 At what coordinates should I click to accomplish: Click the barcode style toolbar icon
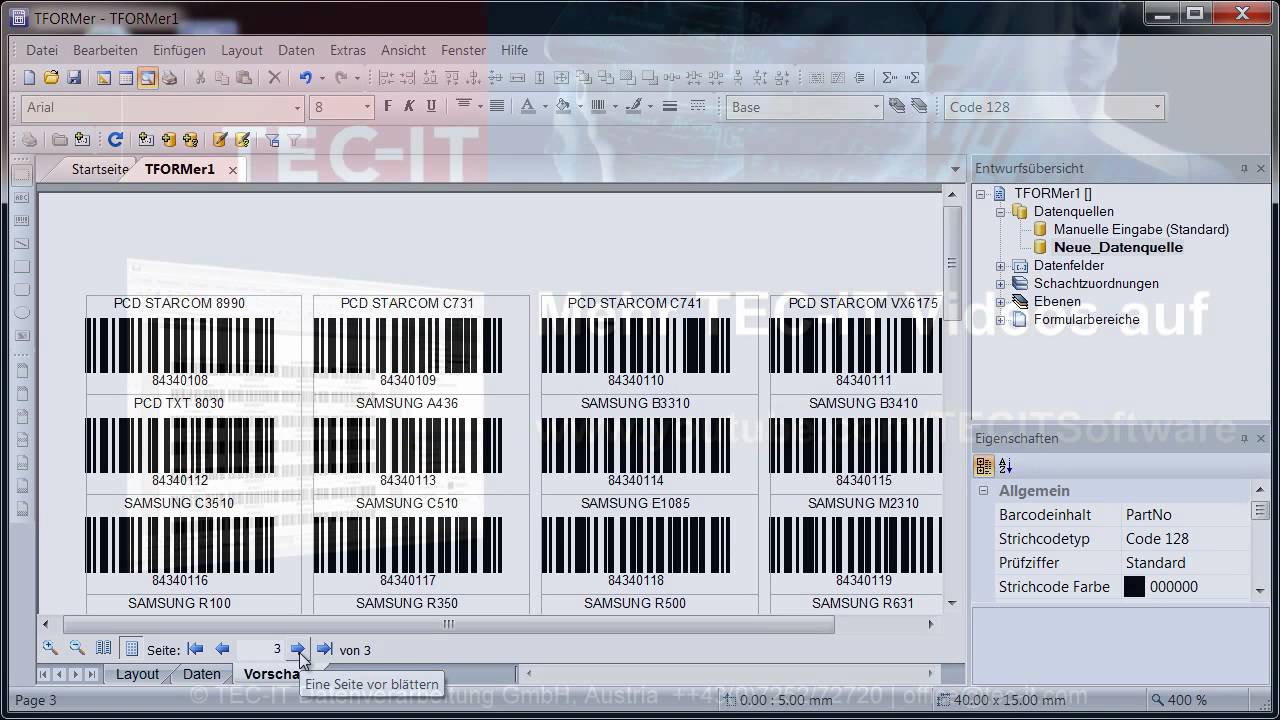[598, 106]
